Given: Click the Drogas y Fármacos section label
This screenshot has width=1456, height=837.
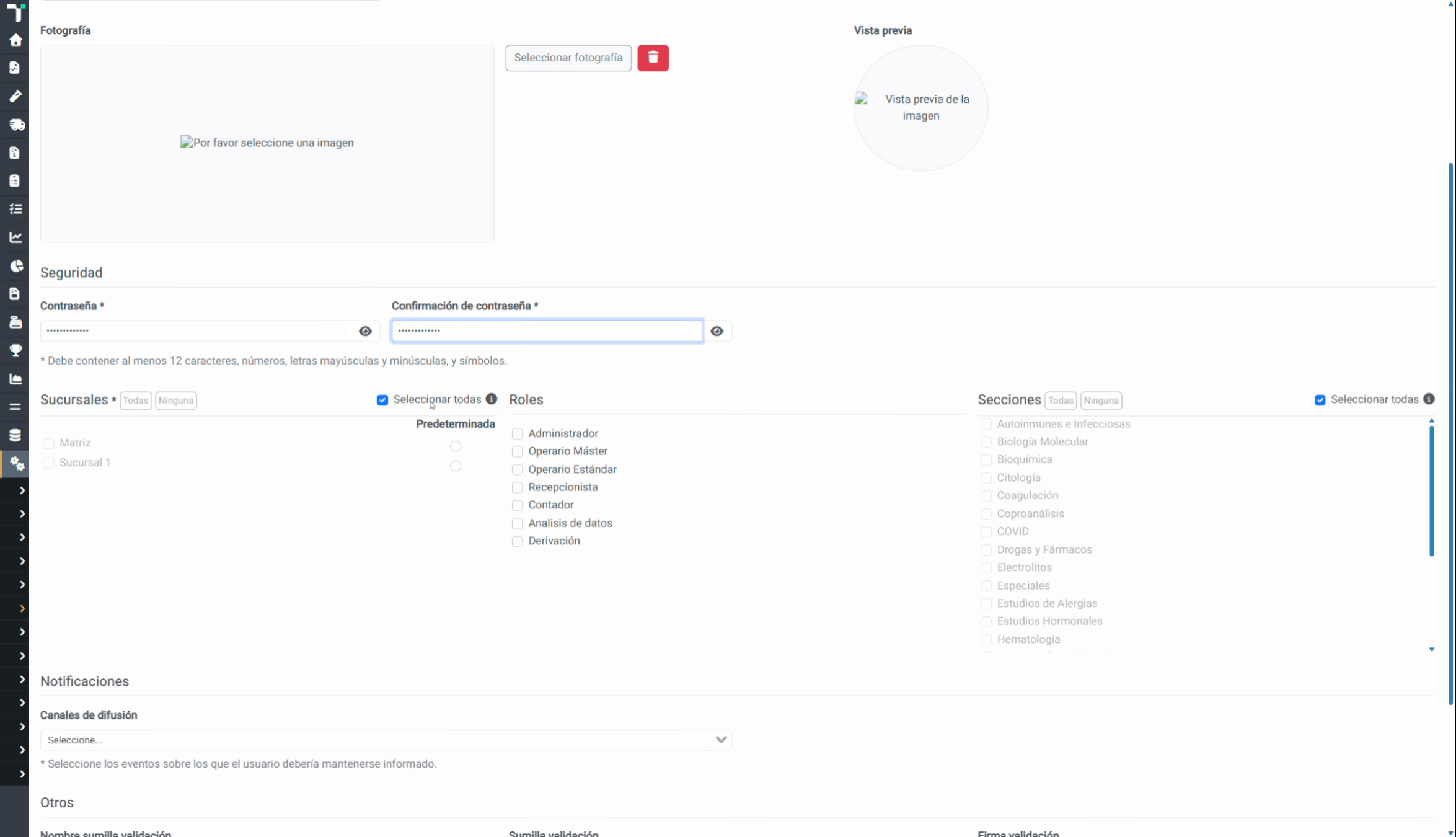Looking at the screenshot, I should click(1044, 550).
